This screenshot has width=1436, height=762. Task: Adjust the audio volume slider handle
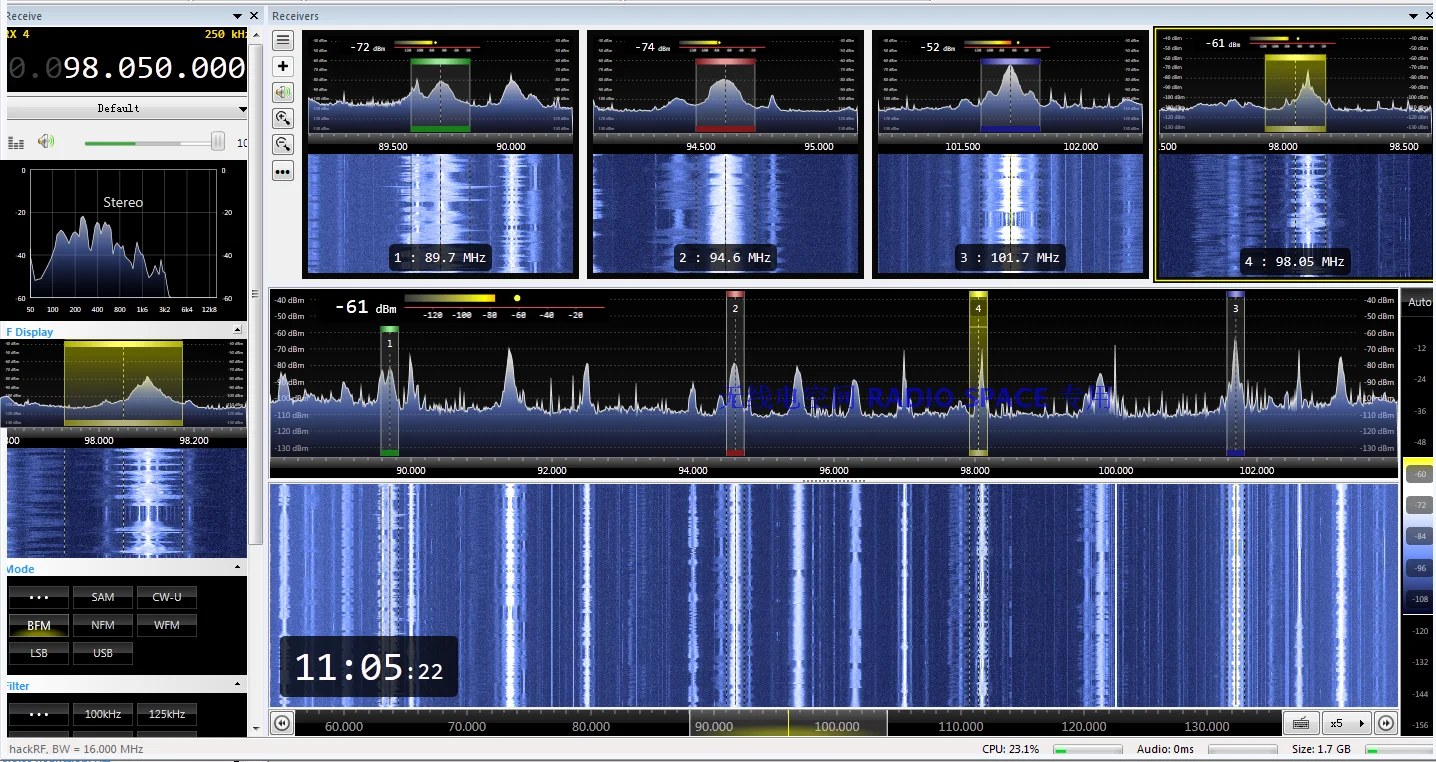coord(218,142)
